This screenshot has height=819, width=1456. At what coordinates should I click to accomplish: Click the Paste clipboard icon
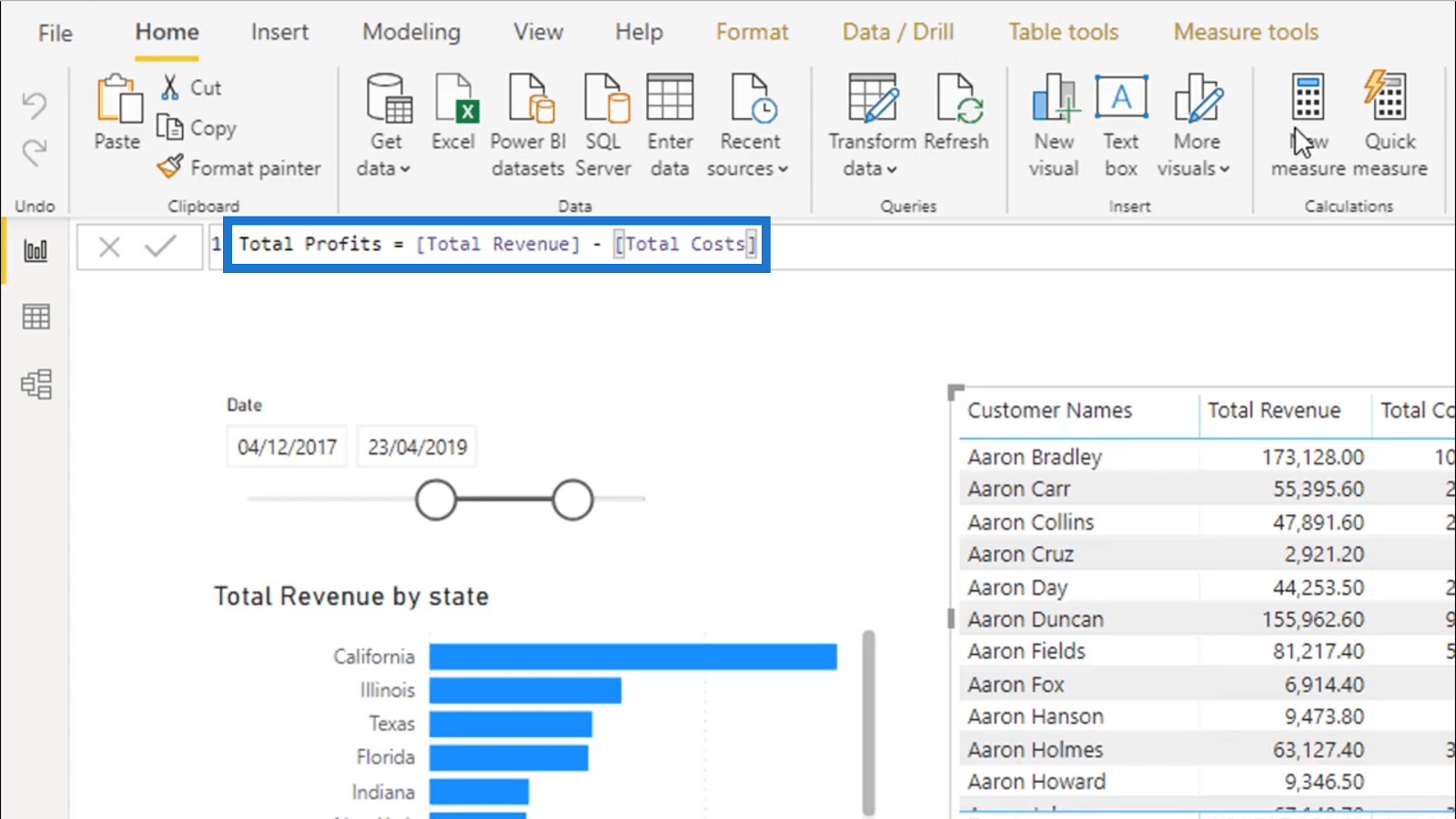(118, 98)
